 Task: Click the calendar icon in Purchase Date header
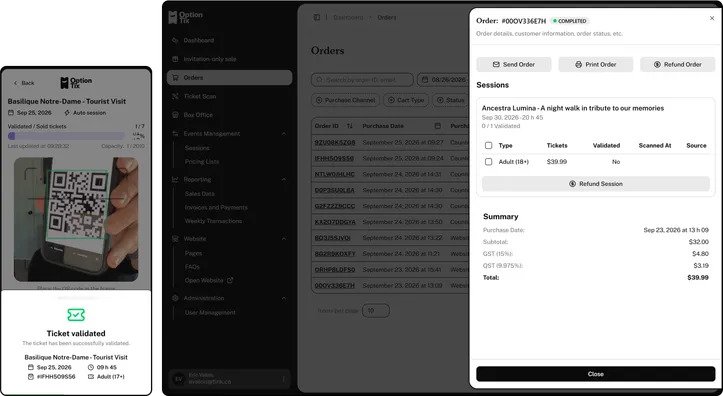(438, 126)
